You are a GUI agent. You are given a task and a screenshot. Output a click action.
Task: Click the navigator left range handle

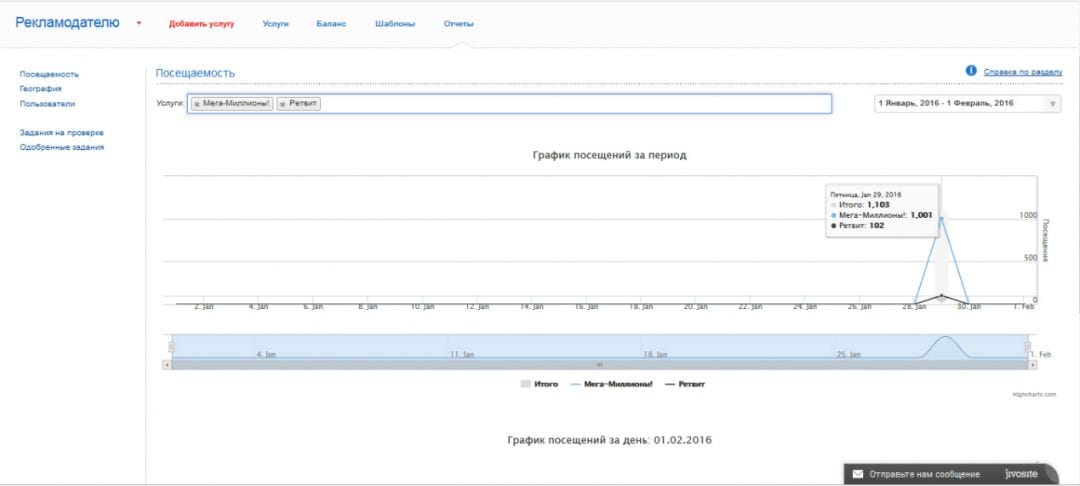(x=172, y=347)
